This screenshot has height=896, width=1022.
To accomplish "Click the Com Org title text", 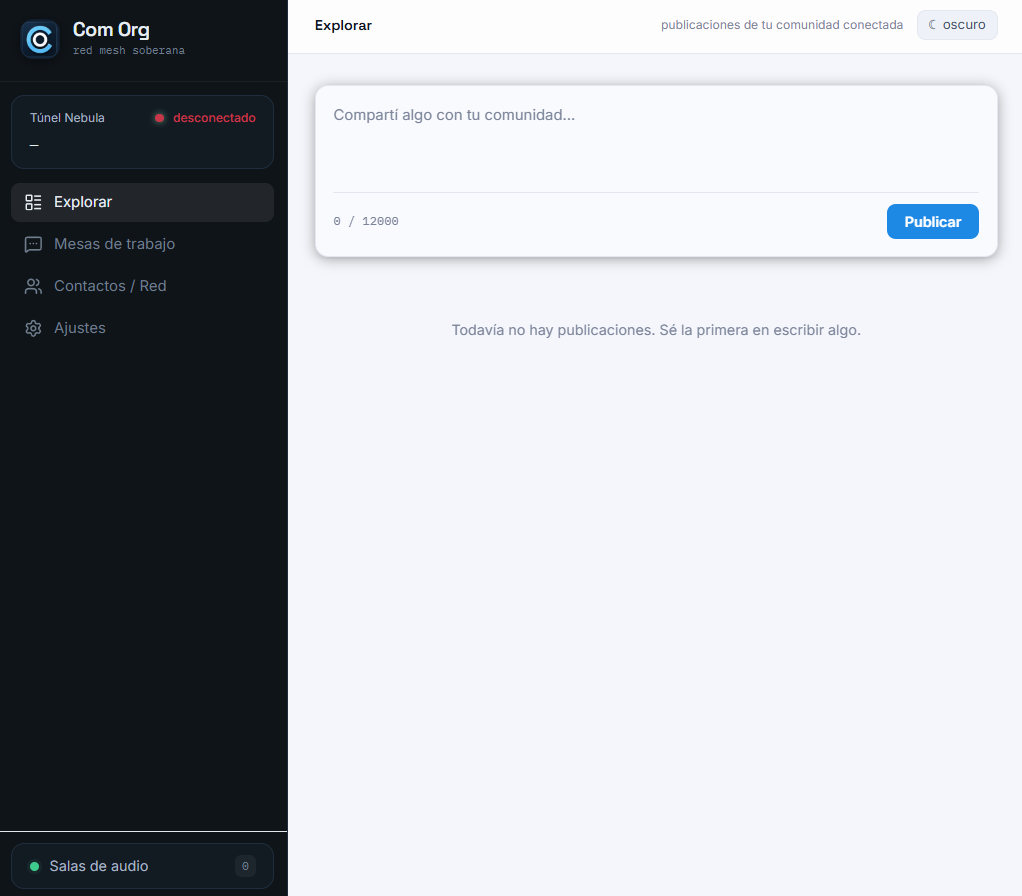I will coord(111,30).
